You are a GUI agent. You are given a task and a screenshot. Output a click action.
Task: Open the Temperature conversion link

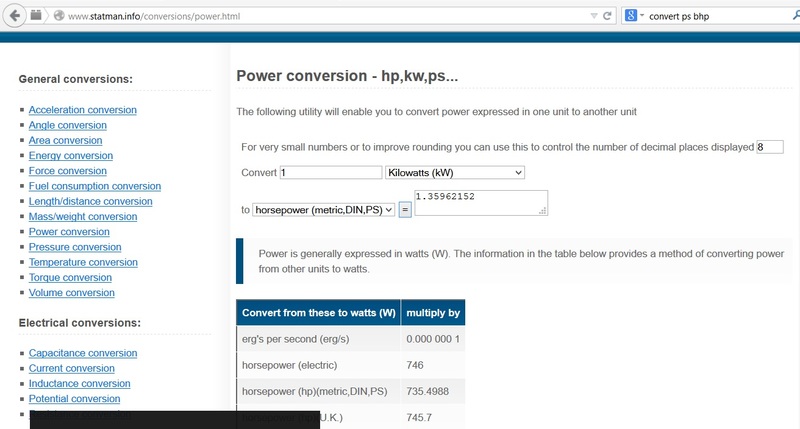pyautogui.click(x=83, y=262)
